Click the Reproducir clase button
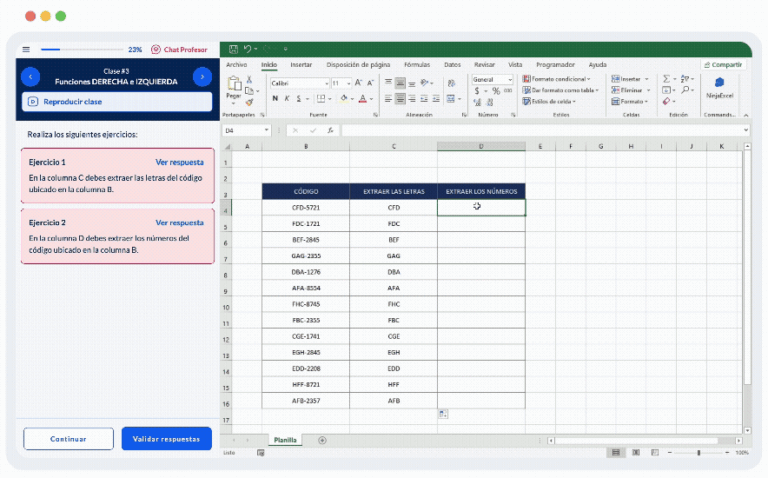Image resolution: width=768 pixels, height=478 pixels. pos(117,102)
